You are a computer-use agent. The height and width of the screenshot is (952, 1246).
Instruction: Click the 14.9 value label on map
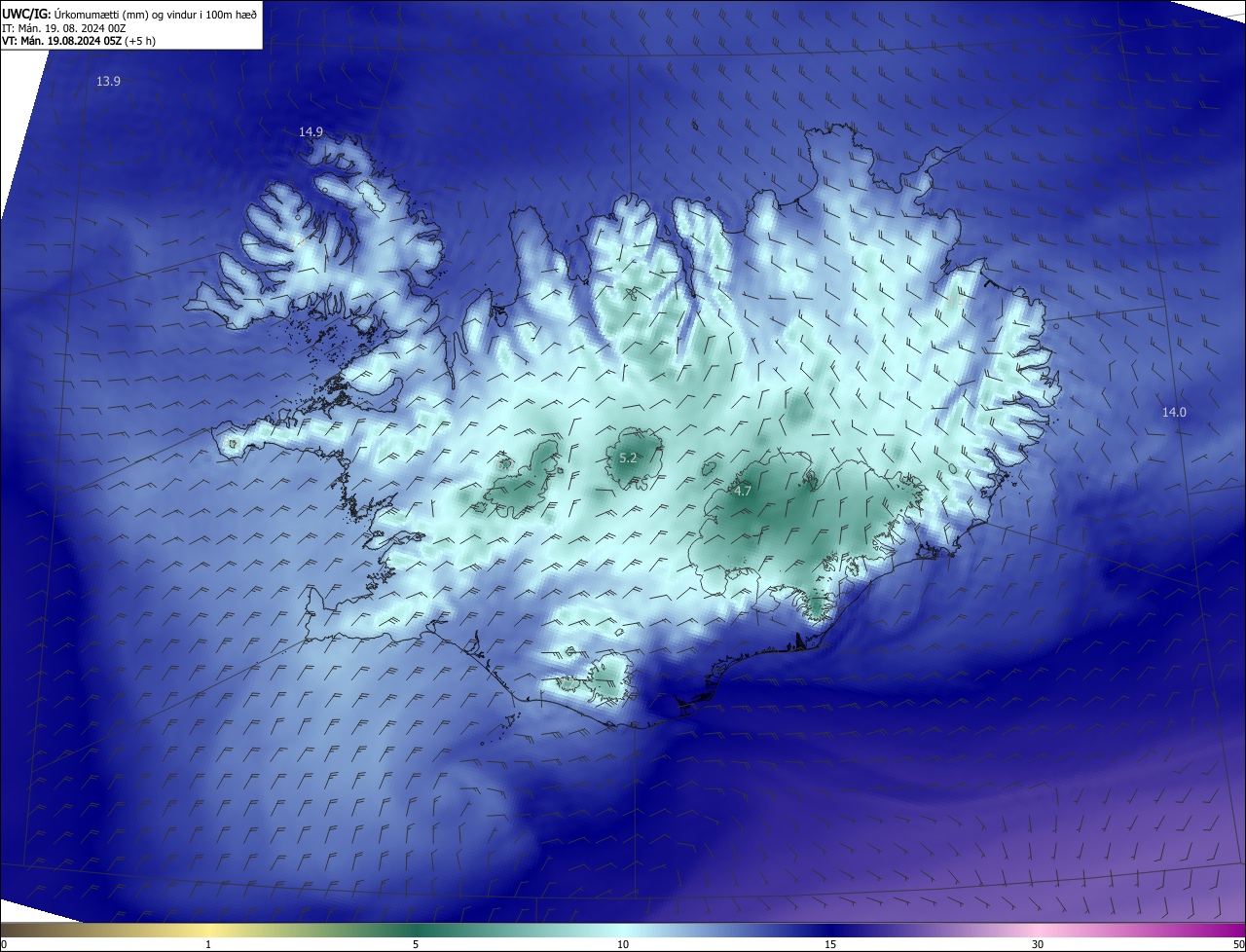pyautogui.click(x=311, y=131)
